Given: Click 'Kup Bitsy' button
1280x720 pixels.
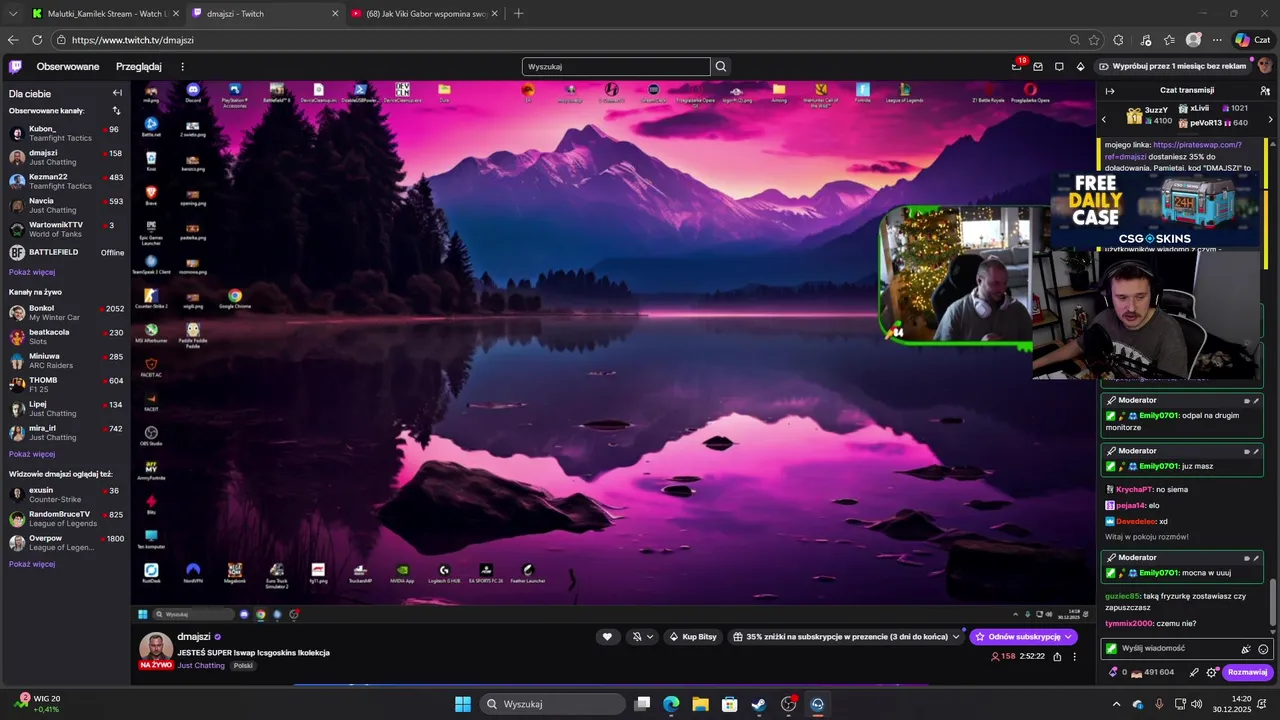Looking at the screenshot, I should [x=693, y=637].
